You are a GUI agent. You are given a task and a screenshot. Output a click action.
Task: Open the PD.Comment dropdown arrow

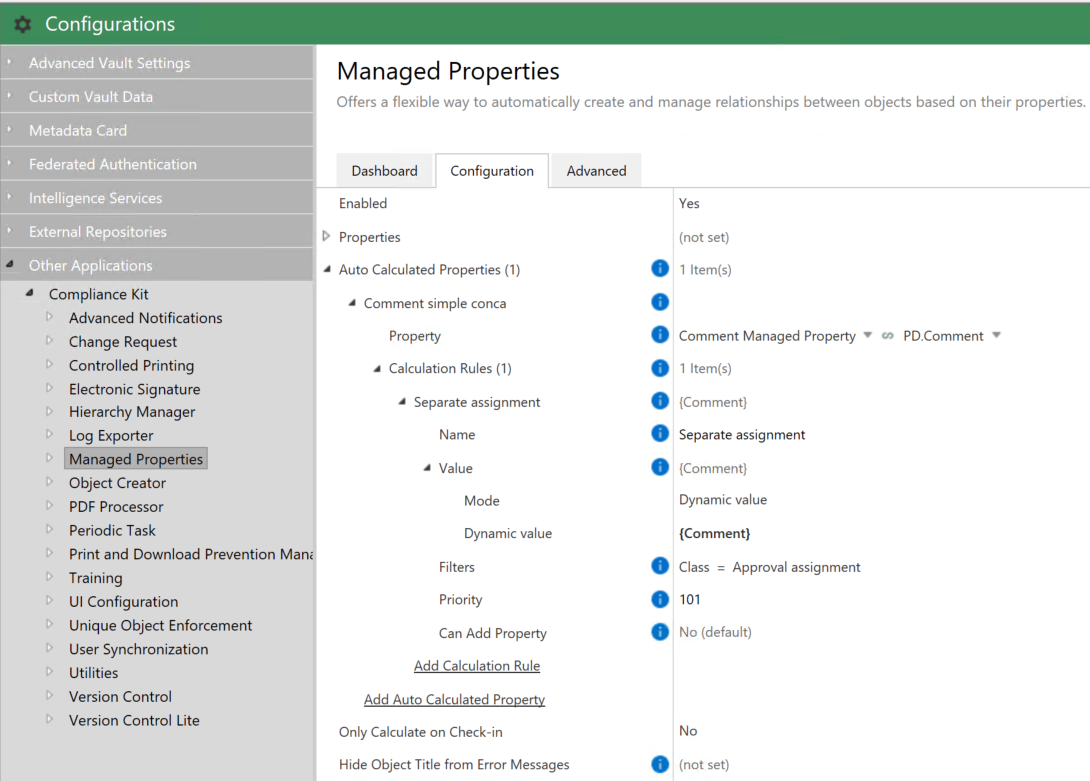(996, 335)
